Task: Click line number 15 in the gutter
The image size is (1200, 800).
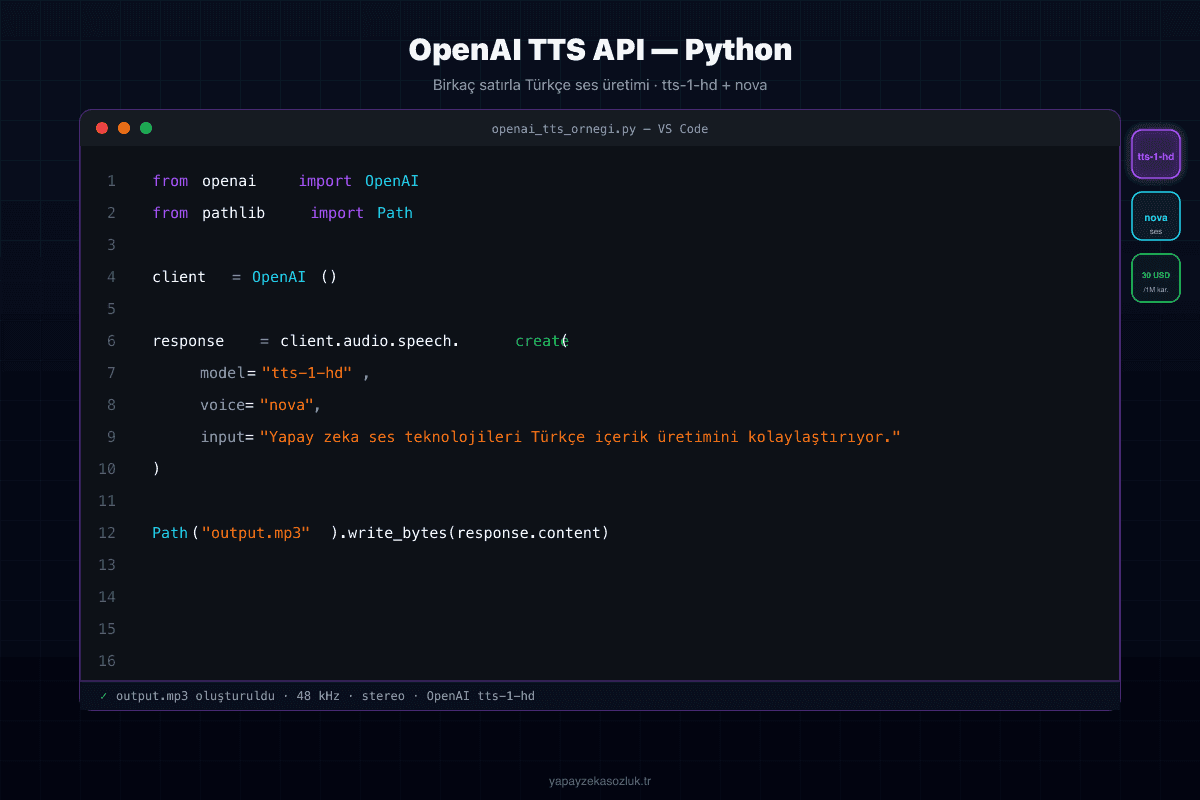Action: tap(107, 629)
